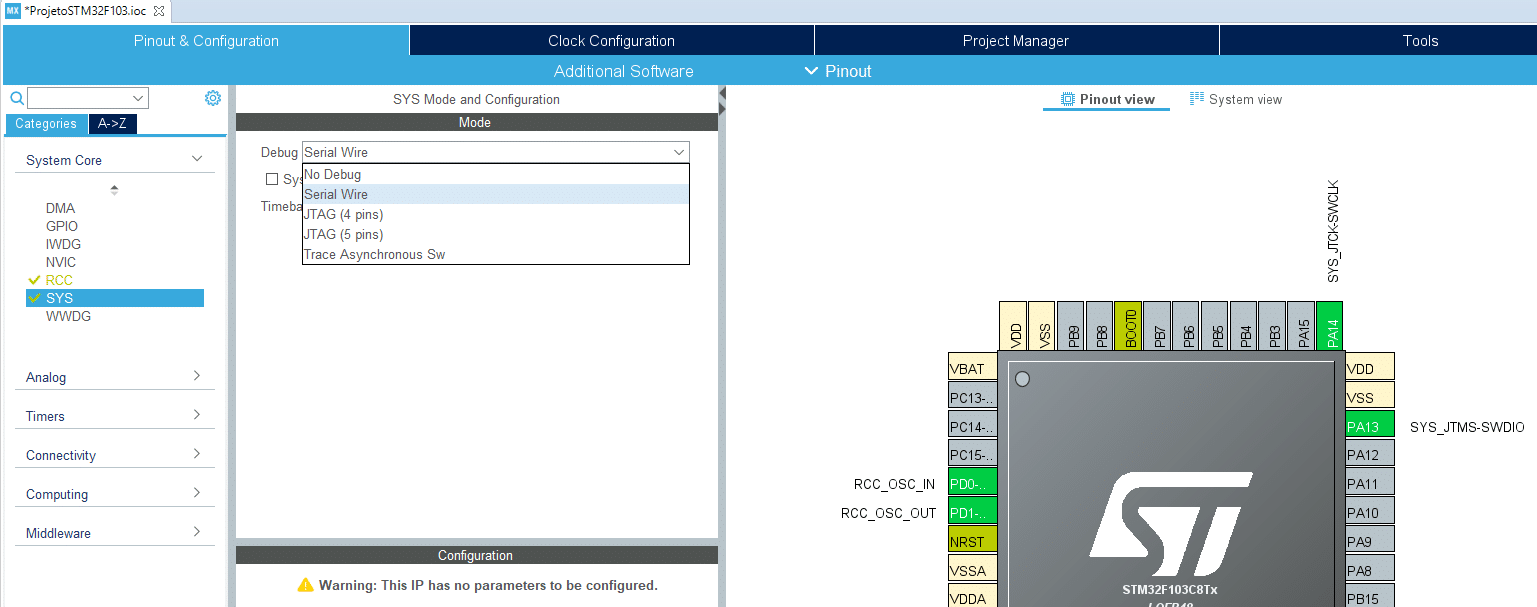Choose JTAG (5 pins) option

point(495,234)
